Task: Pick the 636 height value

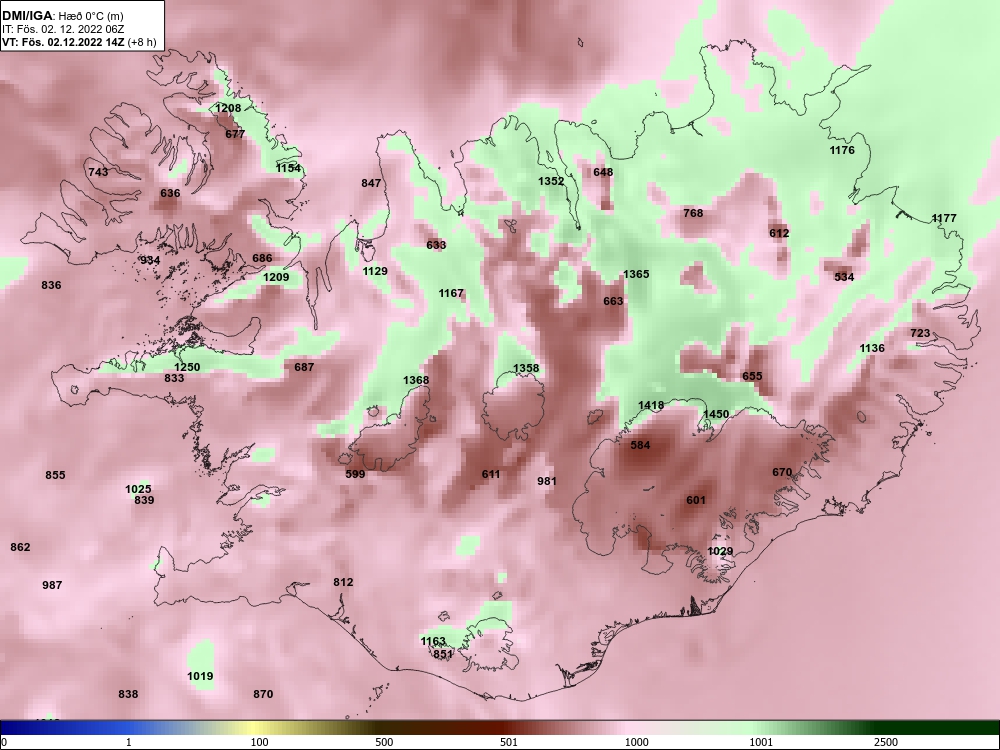Action: click(x=170, y=193)
